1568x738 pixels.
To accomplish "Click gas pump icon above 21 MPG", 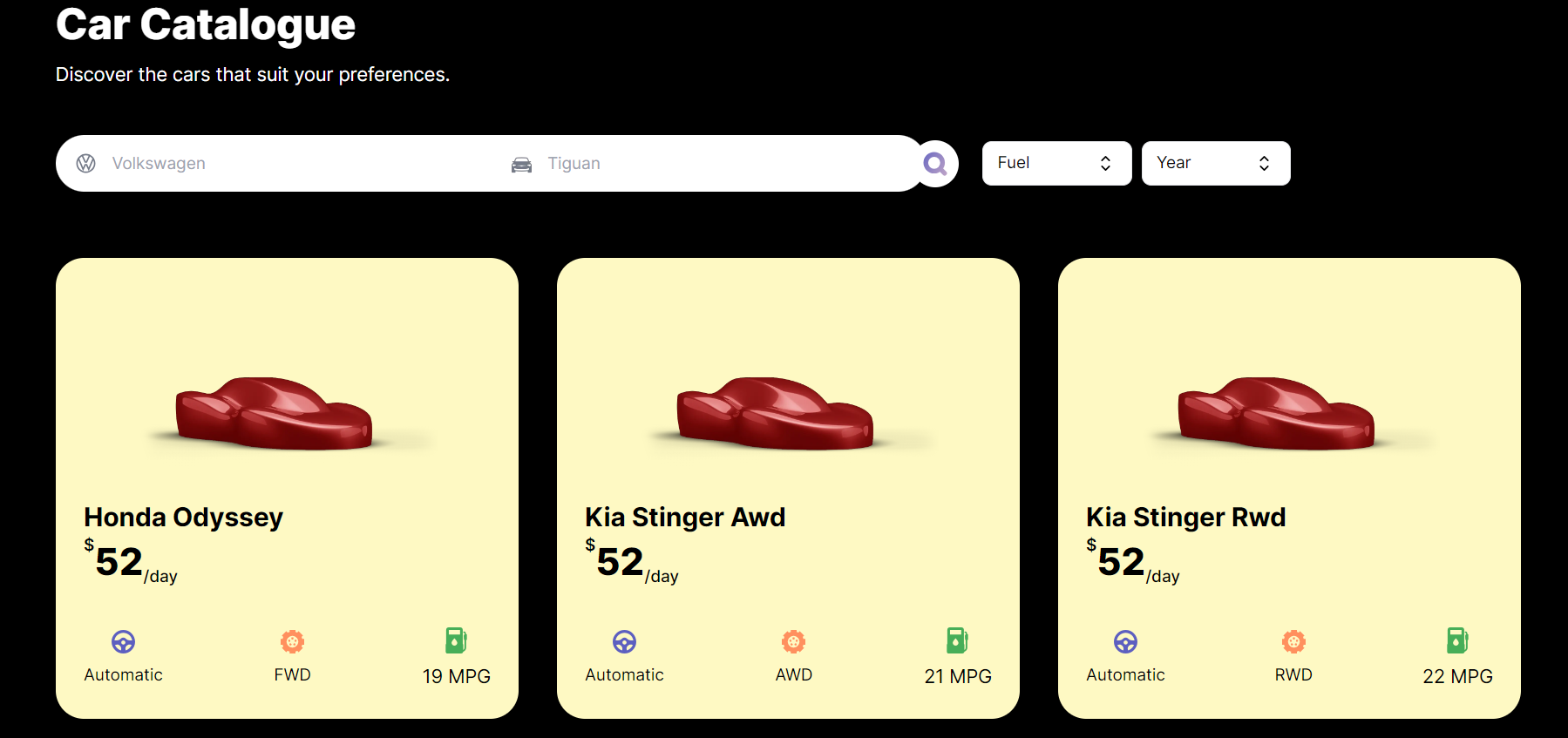I will [957, 640].
